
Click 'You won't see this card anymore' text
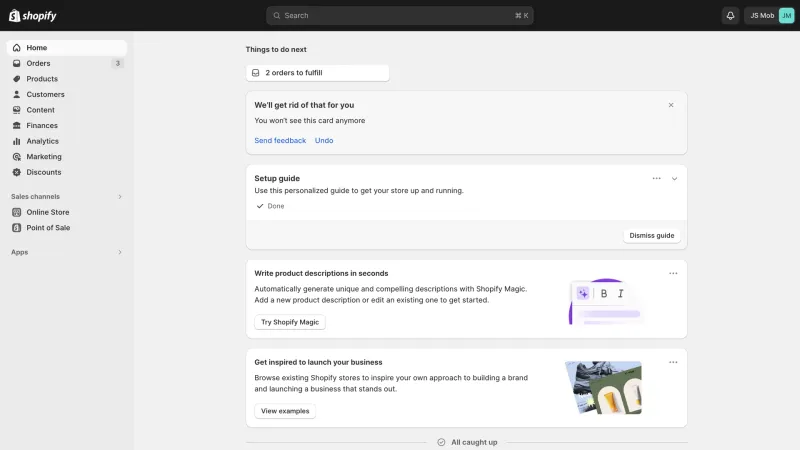click(310, 121)
